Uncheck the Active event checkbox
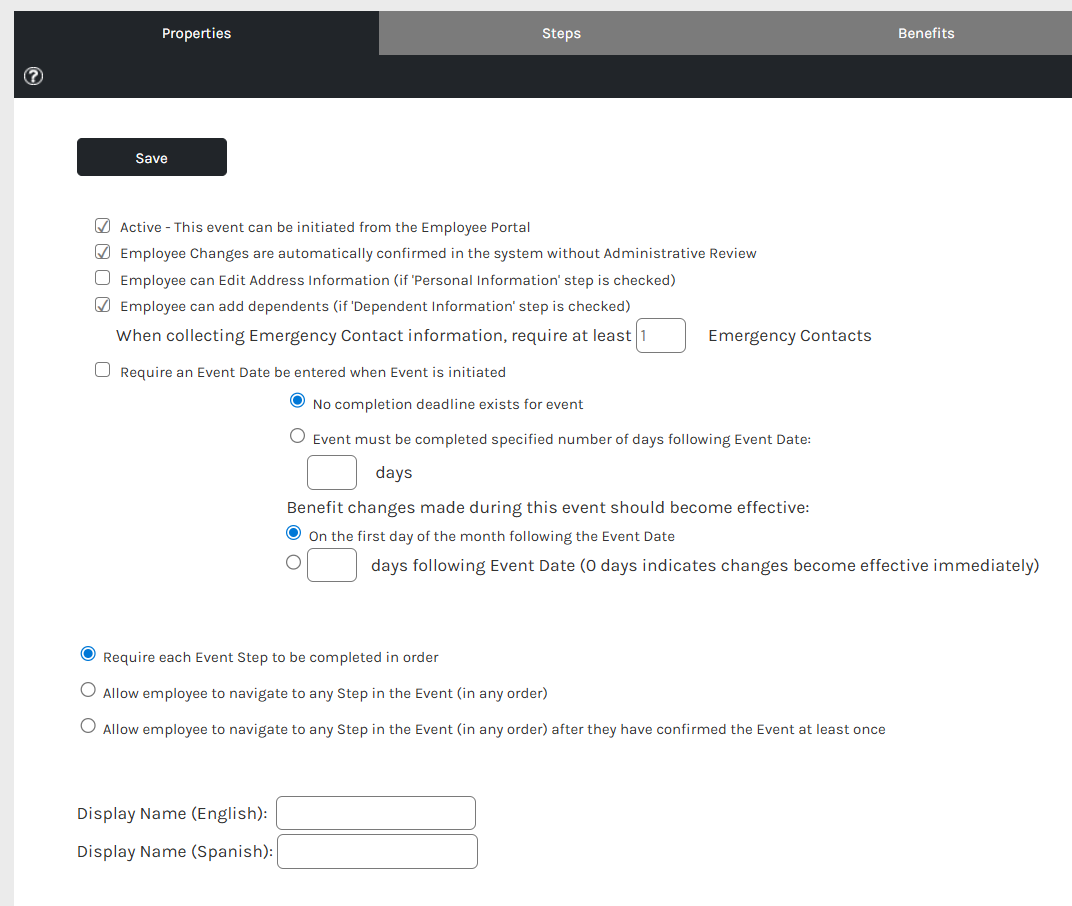The width and height of the screenshot is (1072, 906). pyautogui.click(x=103, y=226)
